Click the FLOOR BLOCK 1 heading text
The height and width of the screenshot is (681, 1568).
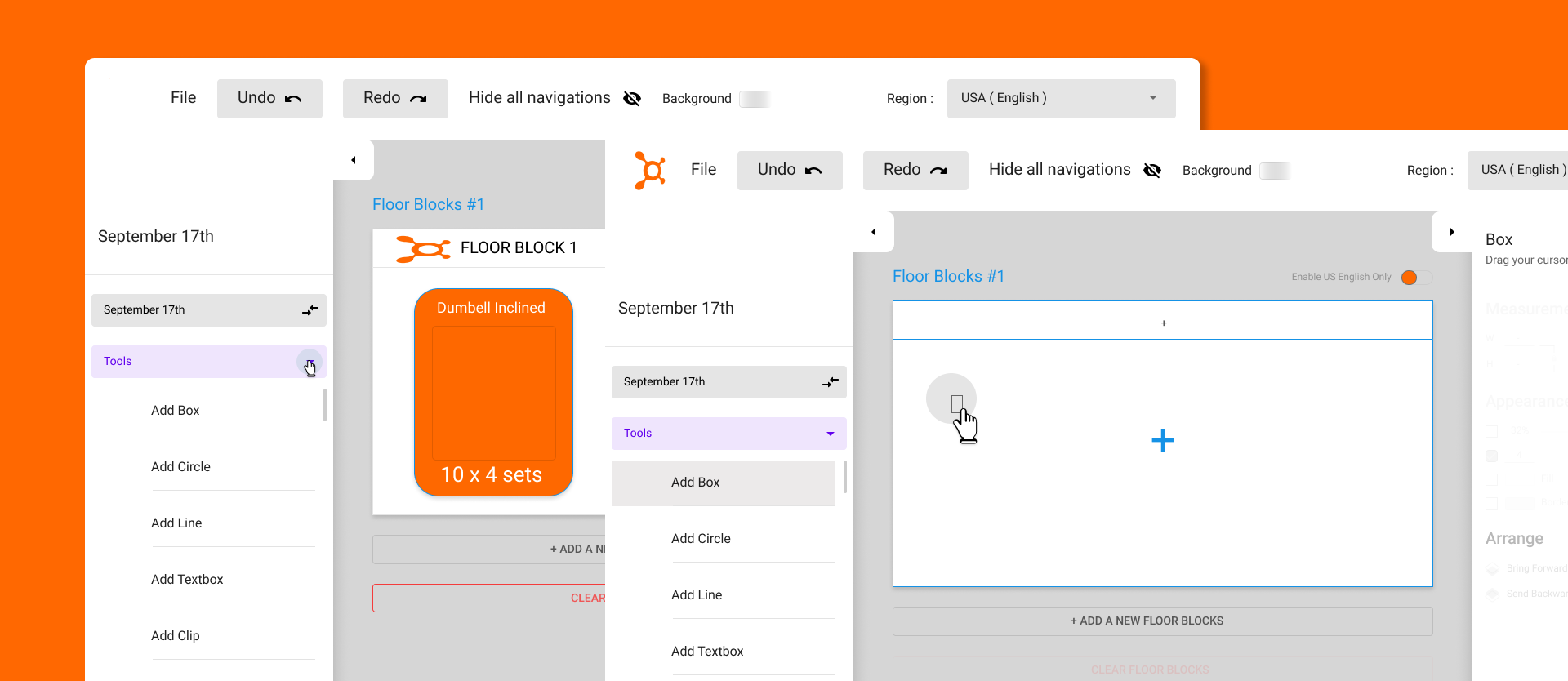pos(519,248)
